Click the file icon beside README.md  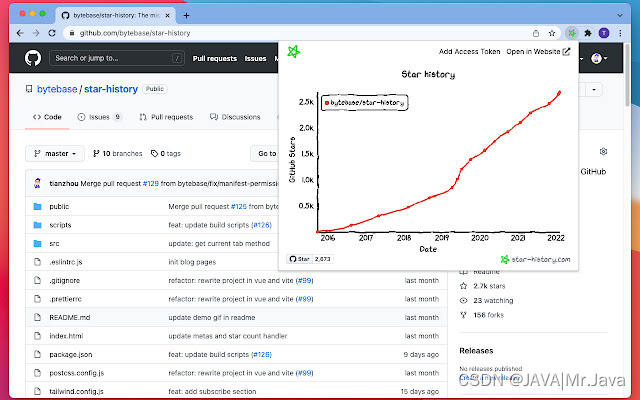38,318
